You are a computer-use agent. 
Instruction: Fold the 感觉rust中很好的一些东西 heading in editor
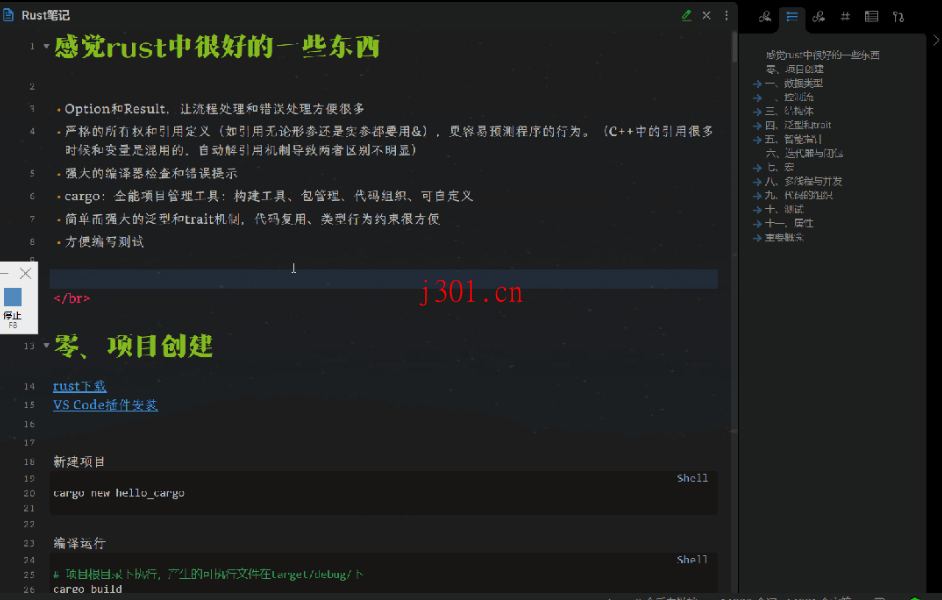tap(46, 46)
